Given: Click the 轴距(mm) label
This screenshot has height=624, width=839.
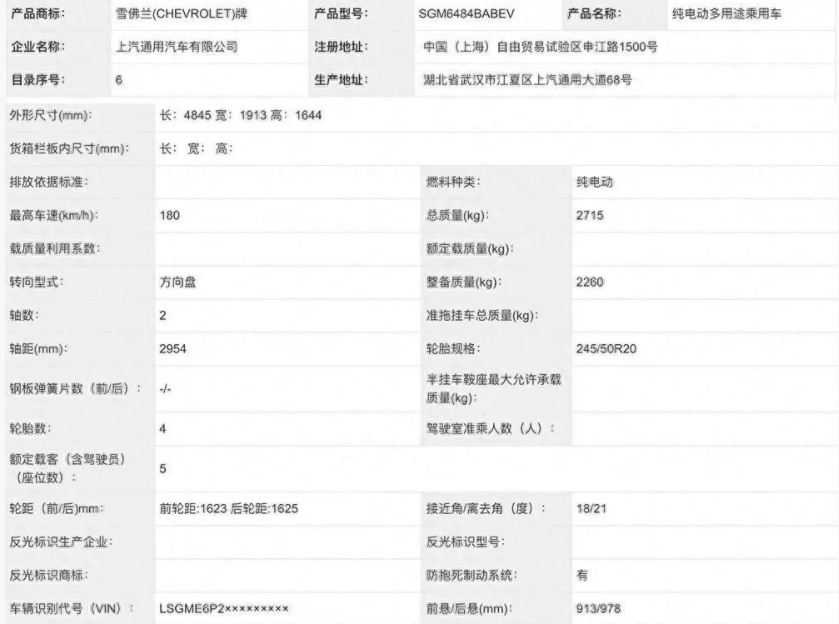Looking at the screenshot, I should 38,349.
